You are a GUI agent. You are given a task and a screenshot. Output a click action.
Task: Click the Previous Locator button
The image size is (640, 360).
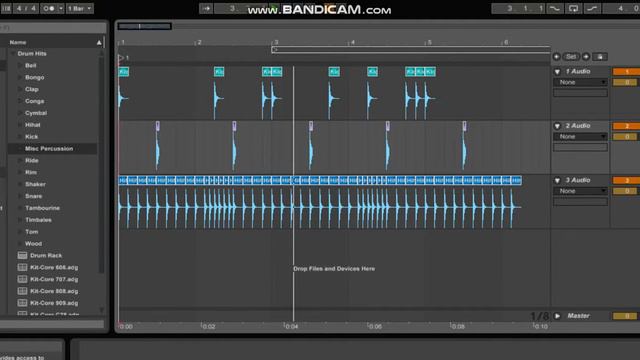556,57
